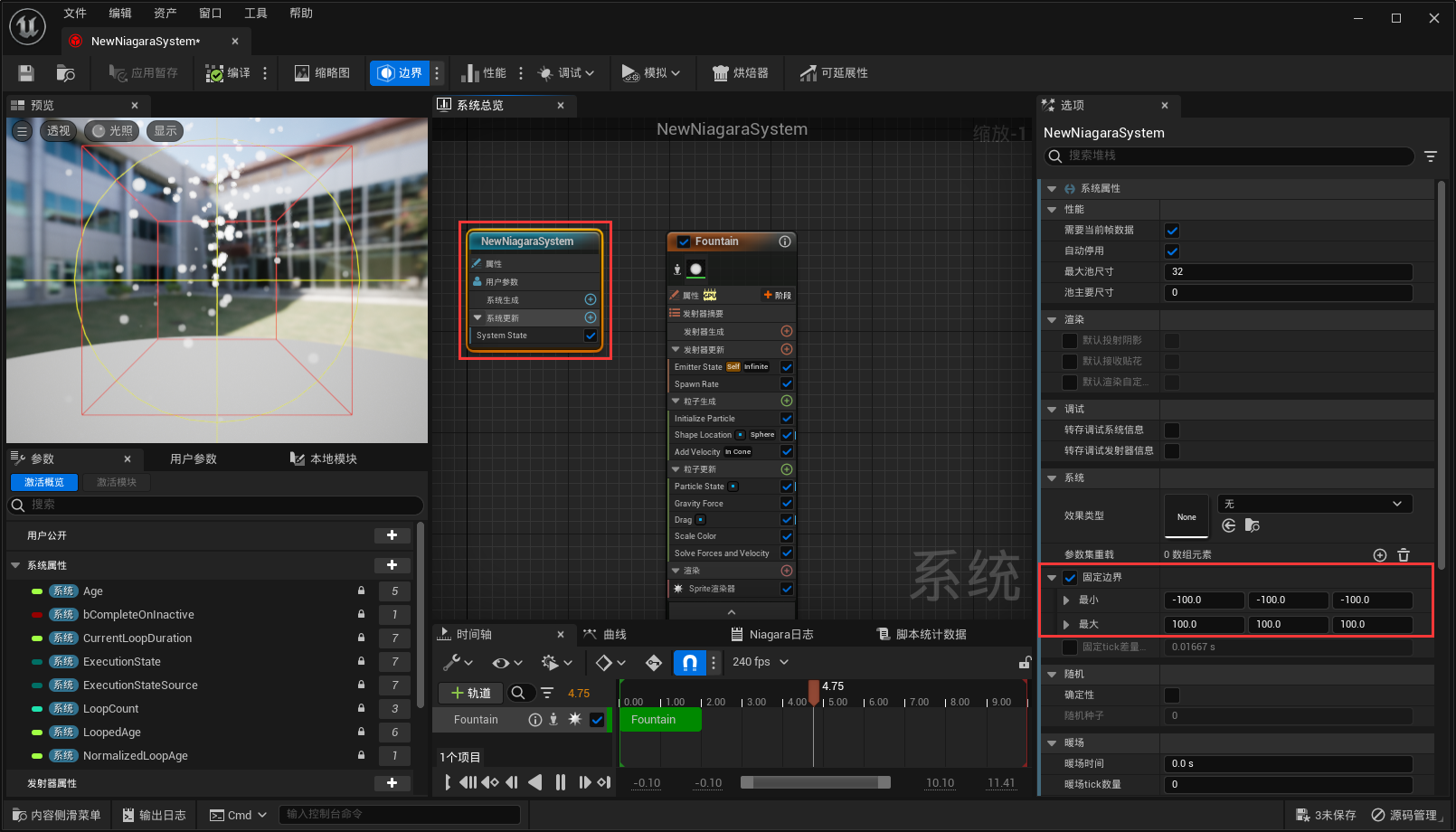Open the 缩略图 thumbnail tool
The image size is (1456, 832).
[322, 73]
